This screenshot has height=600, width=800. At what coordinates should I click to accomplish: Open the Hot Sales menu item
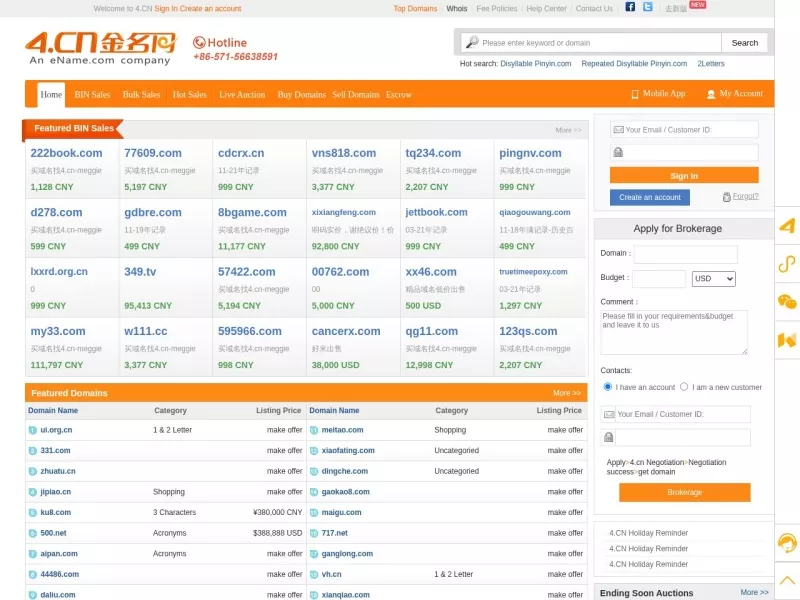point(190,94)
